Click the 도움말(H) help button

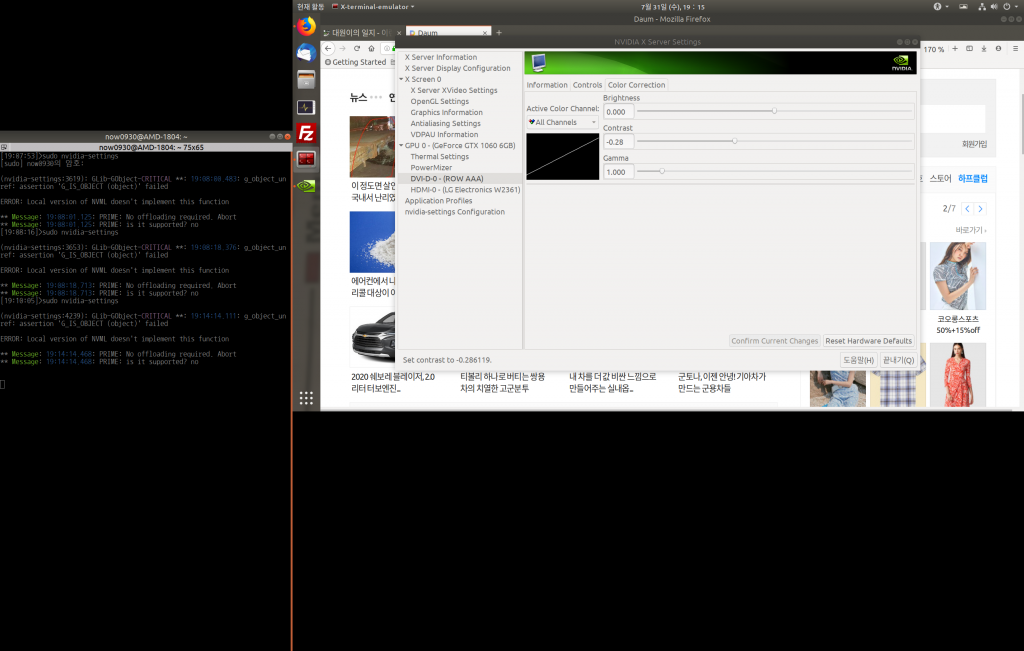click(858, 360)
